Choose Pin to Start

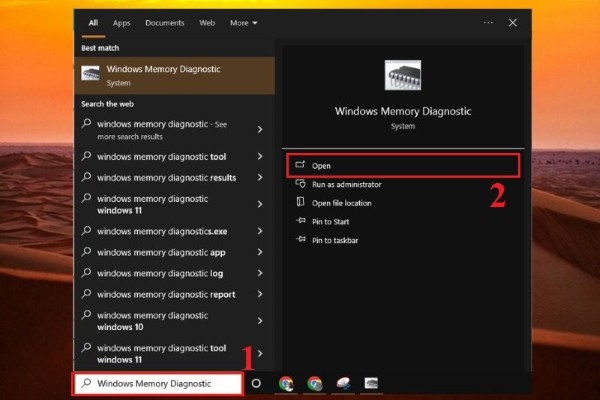pos(330,222)
